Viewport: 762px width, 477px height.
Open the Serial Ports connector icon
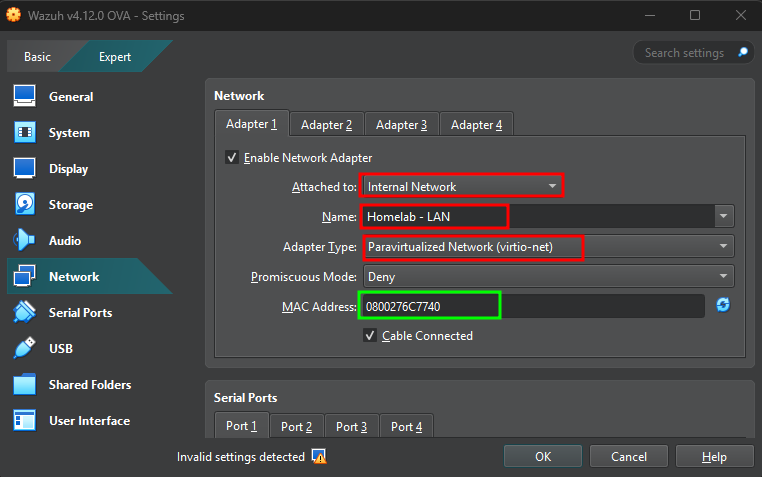click(x=24, y=312)
